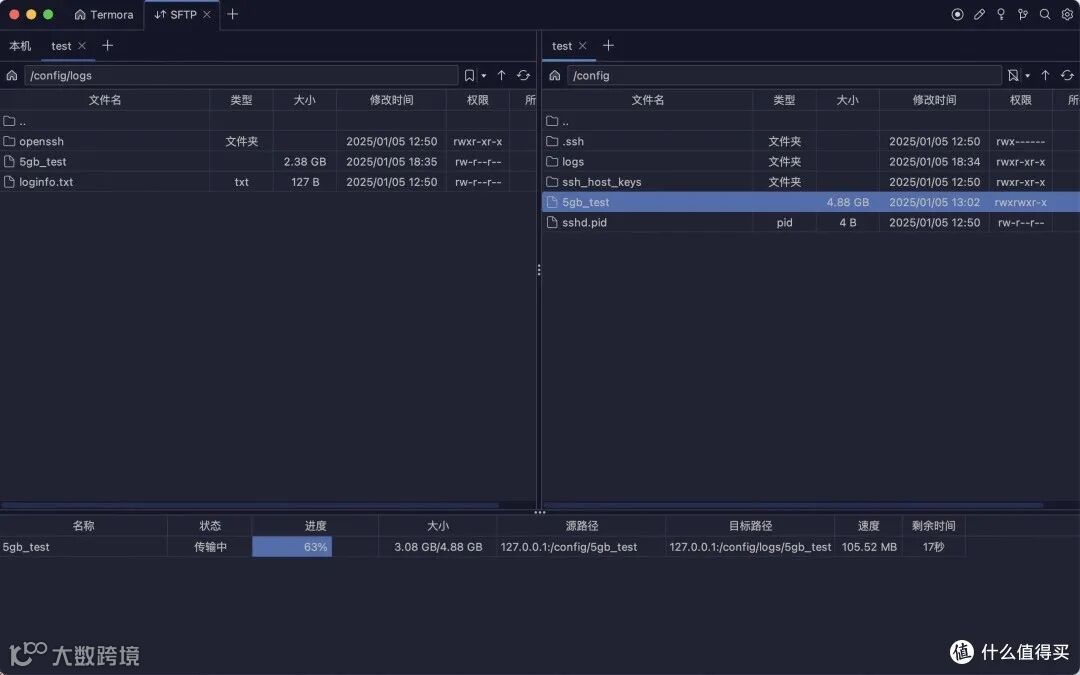Open the bookmark dropdown in the right panel

1025,75
